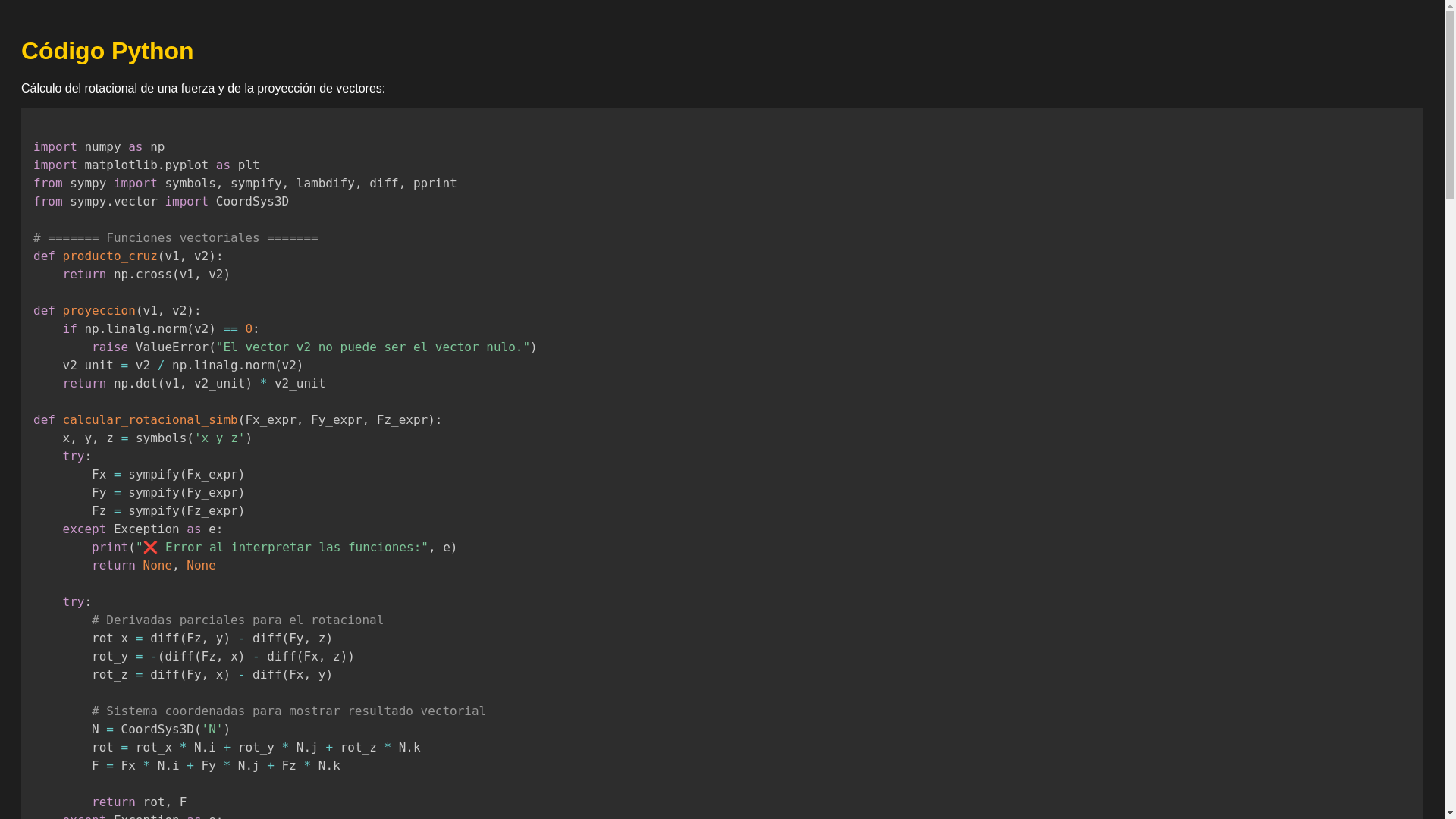Click the function name 'proyeccion'
The height and width of the screenshot is (819, 1456).
coord(99,310)
